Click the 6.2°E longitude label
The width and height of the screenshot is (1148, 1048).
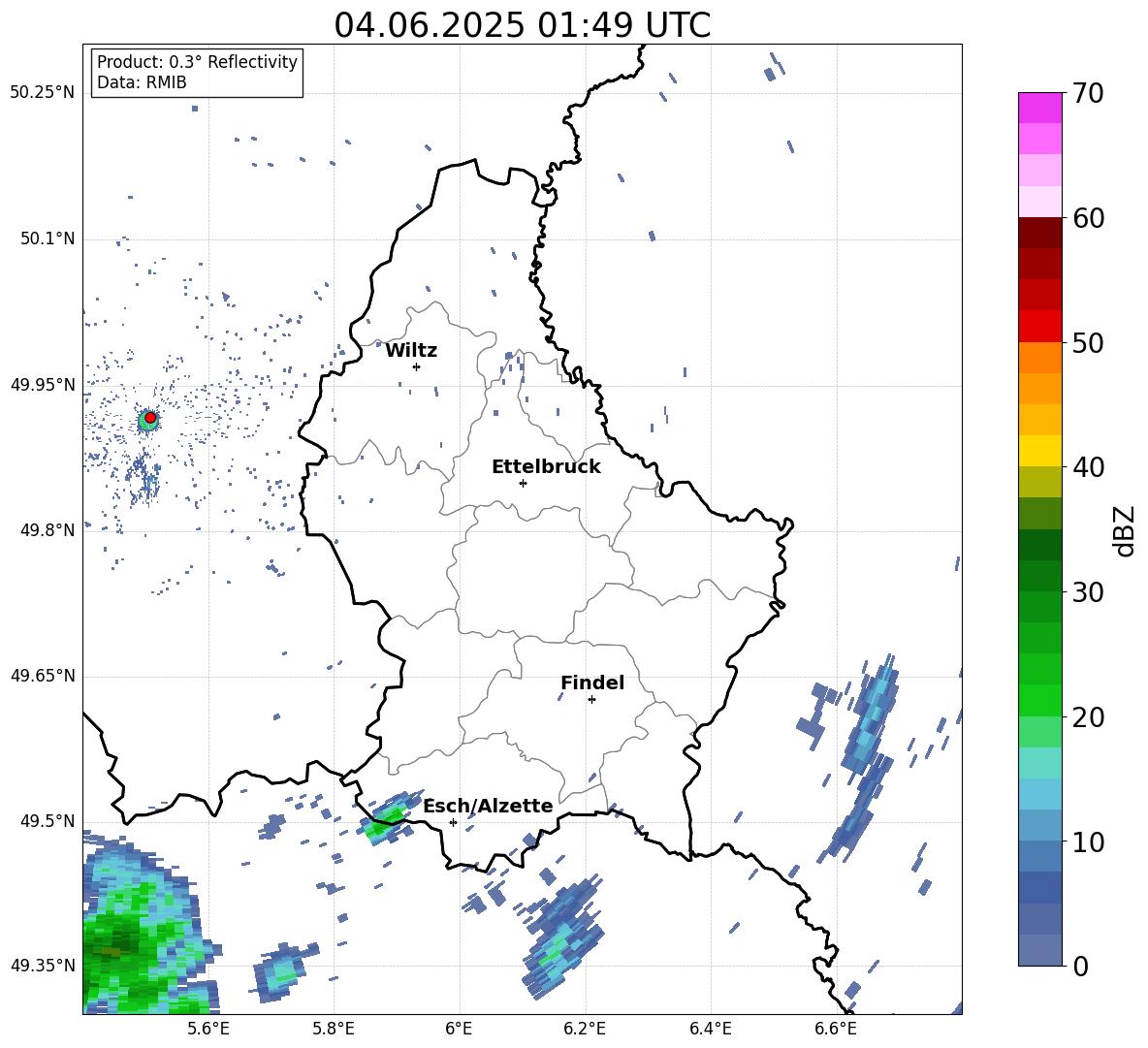585,1029
